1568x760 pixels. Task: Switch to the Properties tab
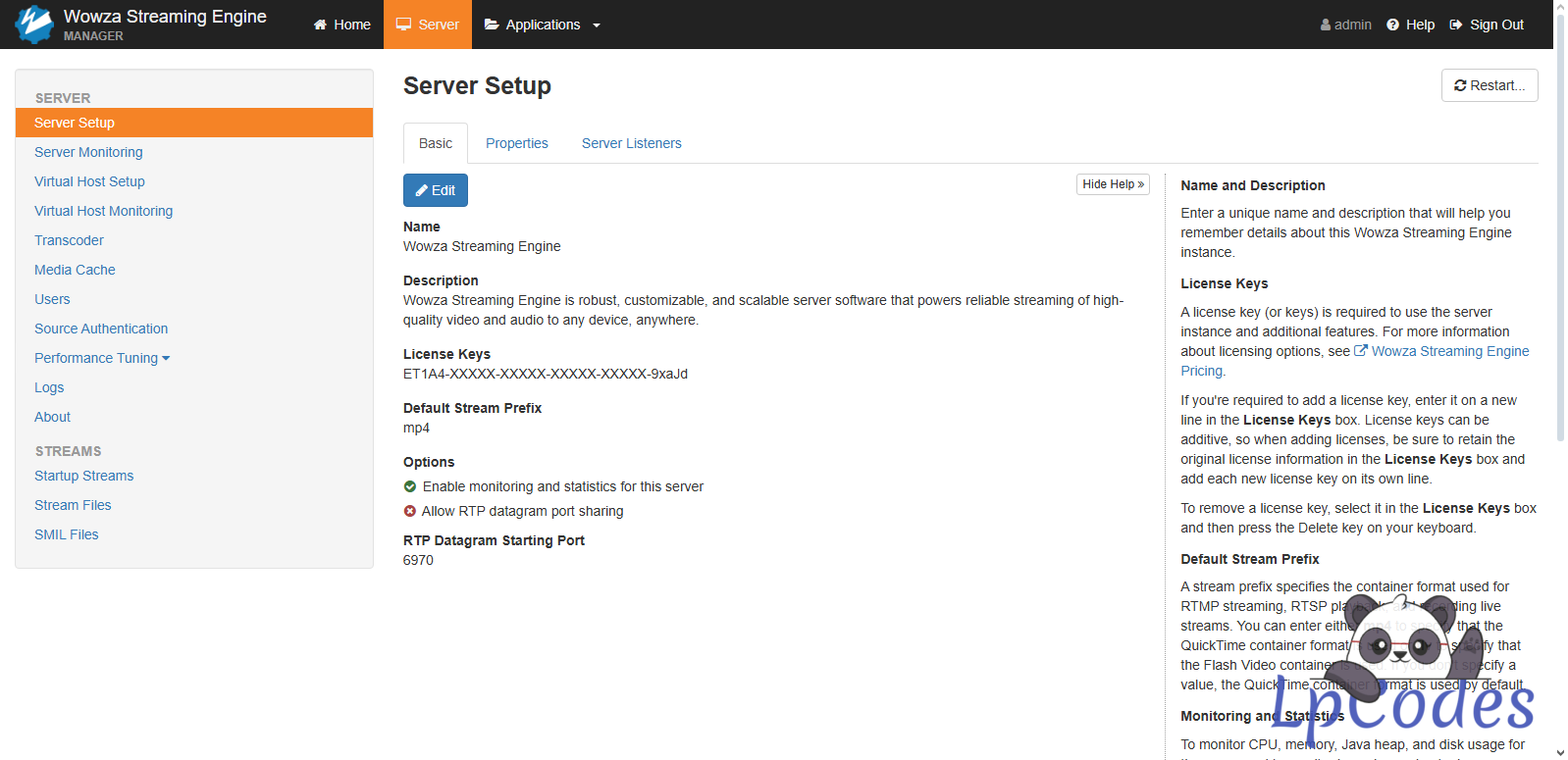point(516,143)
